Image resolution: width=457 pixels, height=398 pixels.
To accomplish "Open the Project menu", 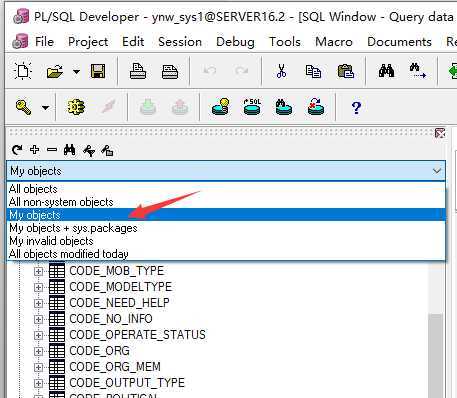I will coord(88,42).
